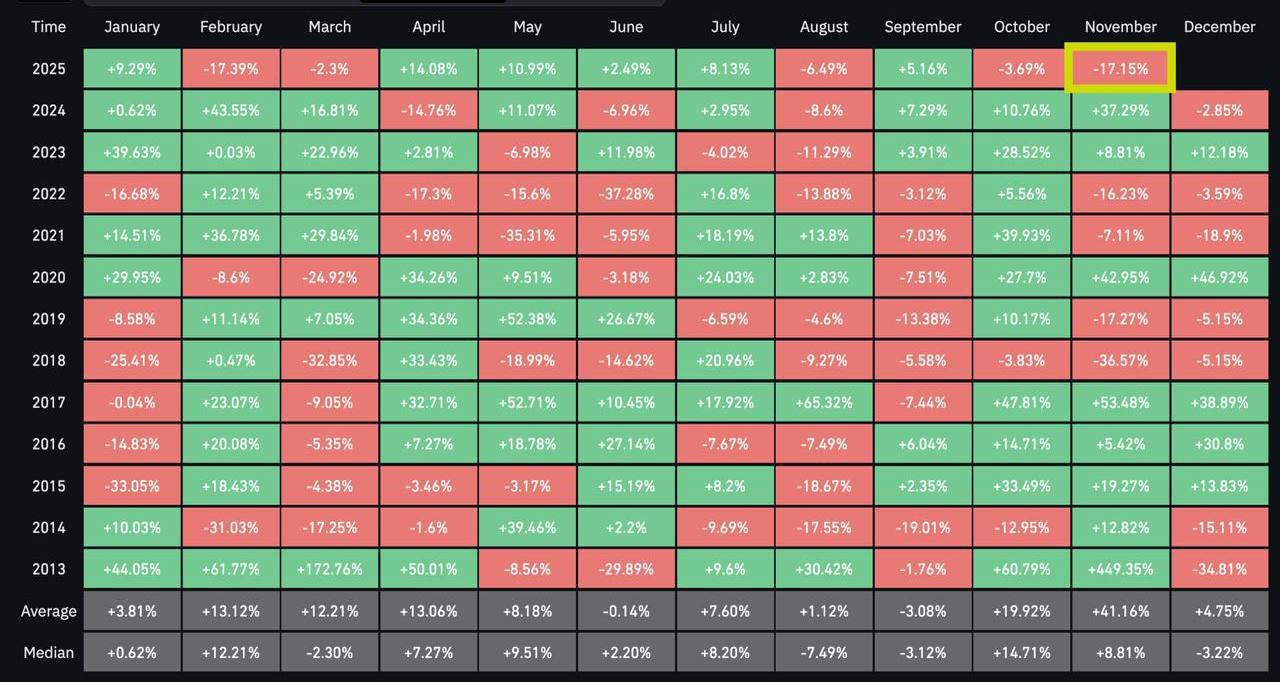Image resolution: width=1280 pixels, height=682 pixels.
Task: Click the +65.32% cell for August 2017
Action: (824, 402)
